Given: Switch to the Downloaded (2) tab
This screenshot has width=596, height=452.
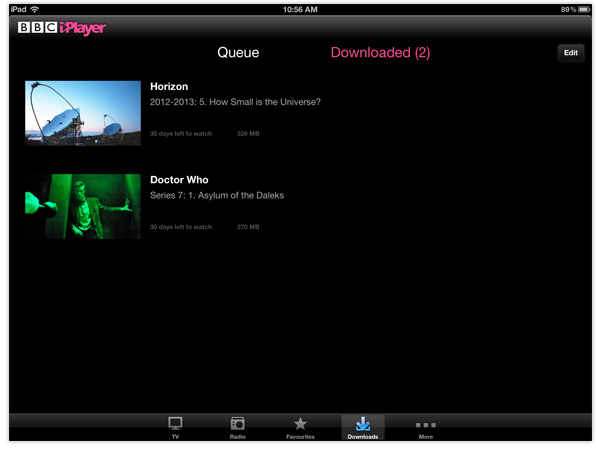Looking at the screenshot, I should click(x=380, y=52).
